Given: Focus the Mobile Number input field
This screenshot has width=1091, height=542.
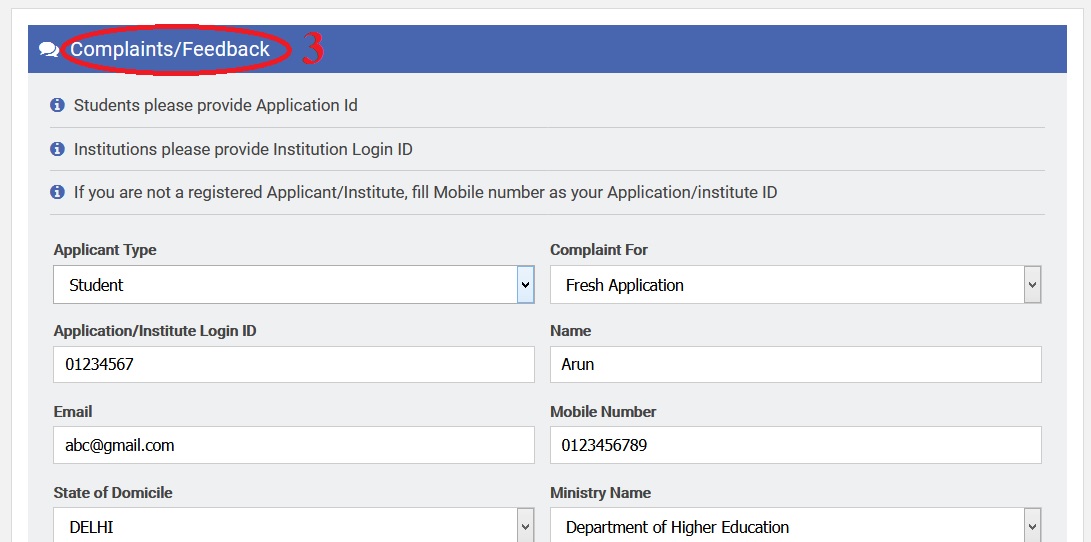Looking at the screenshot, I should pyautogui.click(x=795, y=445).
